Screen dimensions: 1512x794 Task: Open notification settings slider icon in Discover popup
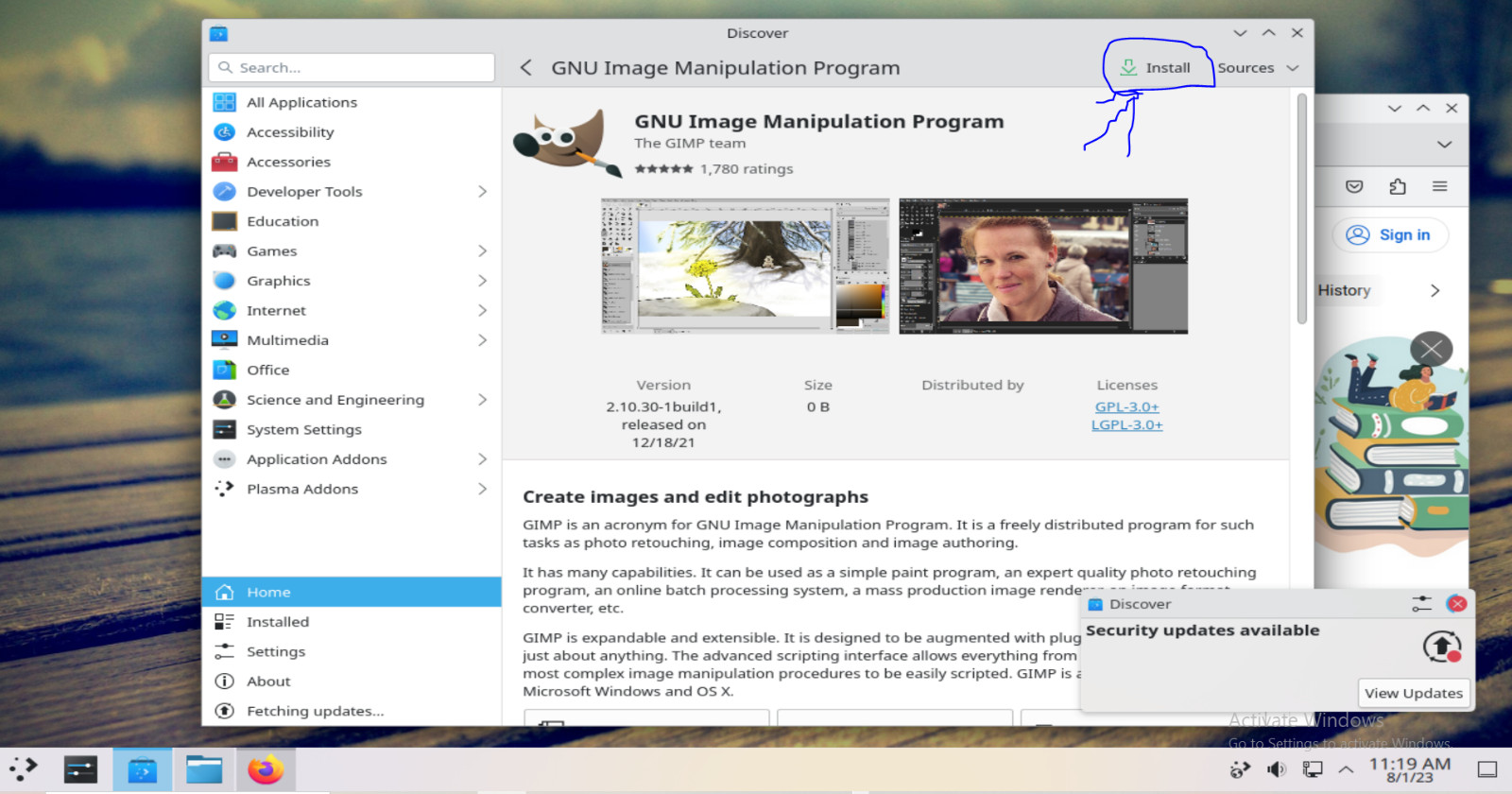[1421, 604]
